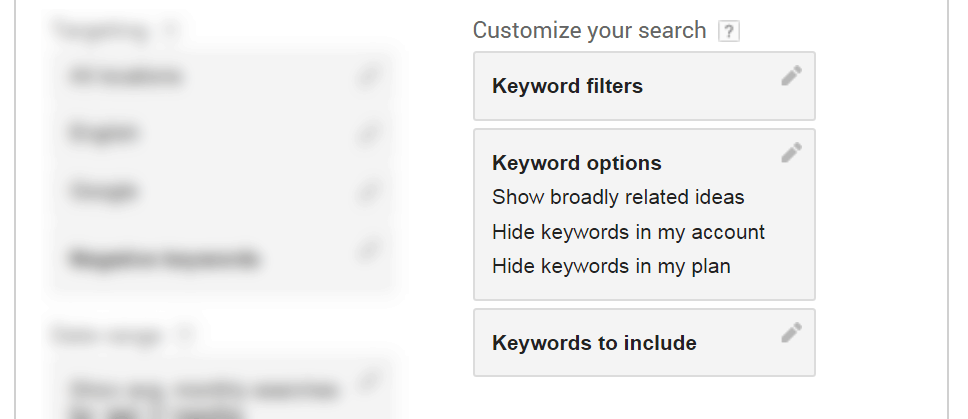Open the All locations targeting row
The height and width of the screenshot is (419, 968).
click(223, 77)
